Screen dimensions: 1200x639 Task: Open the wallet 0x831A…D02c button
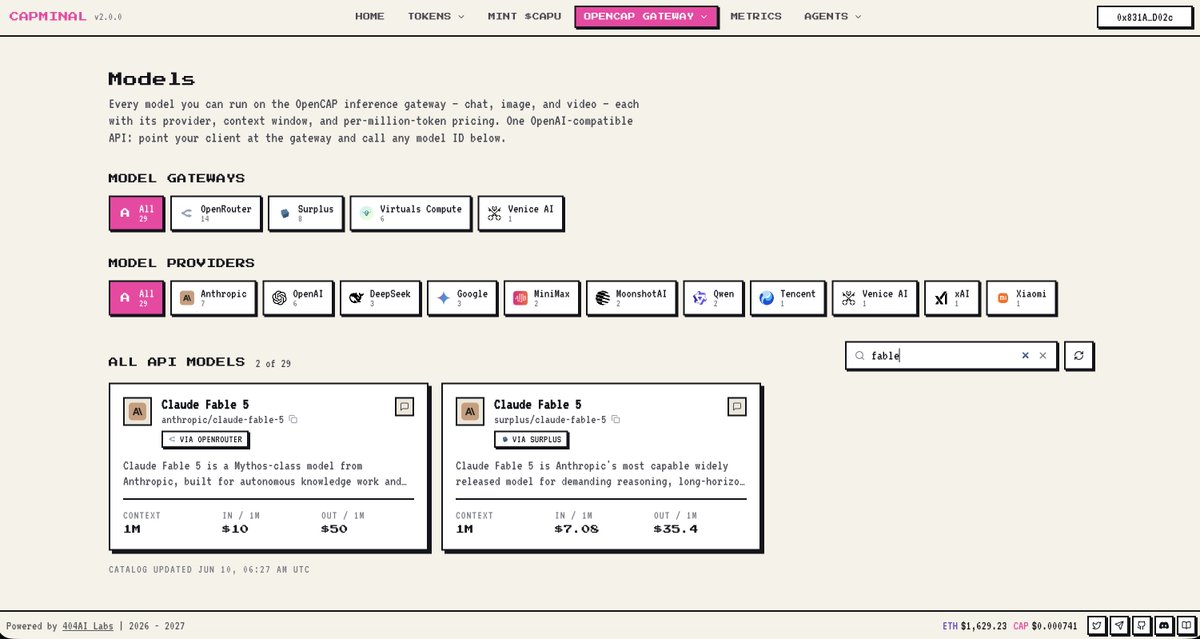point(1144,17)
